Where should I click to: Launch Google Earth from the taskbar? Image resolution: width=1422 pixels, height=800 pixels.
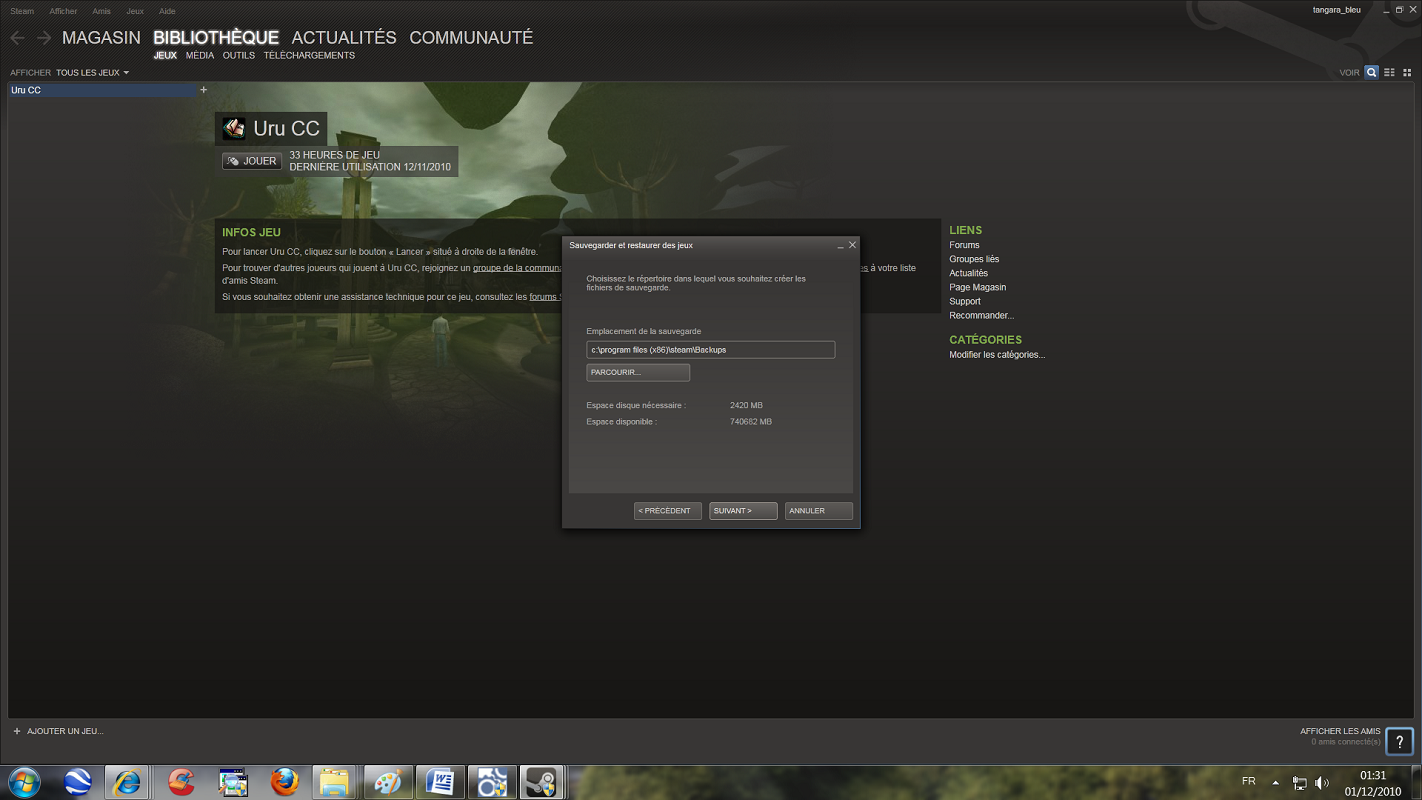(78, 782)
